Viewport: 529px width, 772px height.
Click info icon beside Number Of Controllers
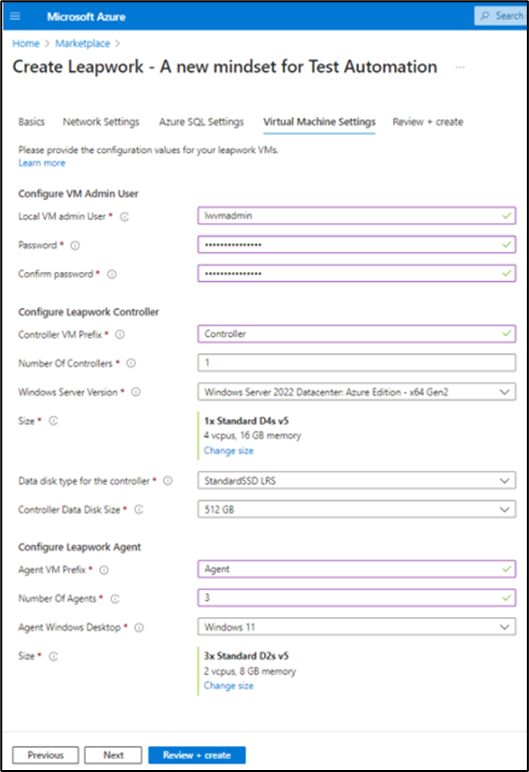coord(131,363)
